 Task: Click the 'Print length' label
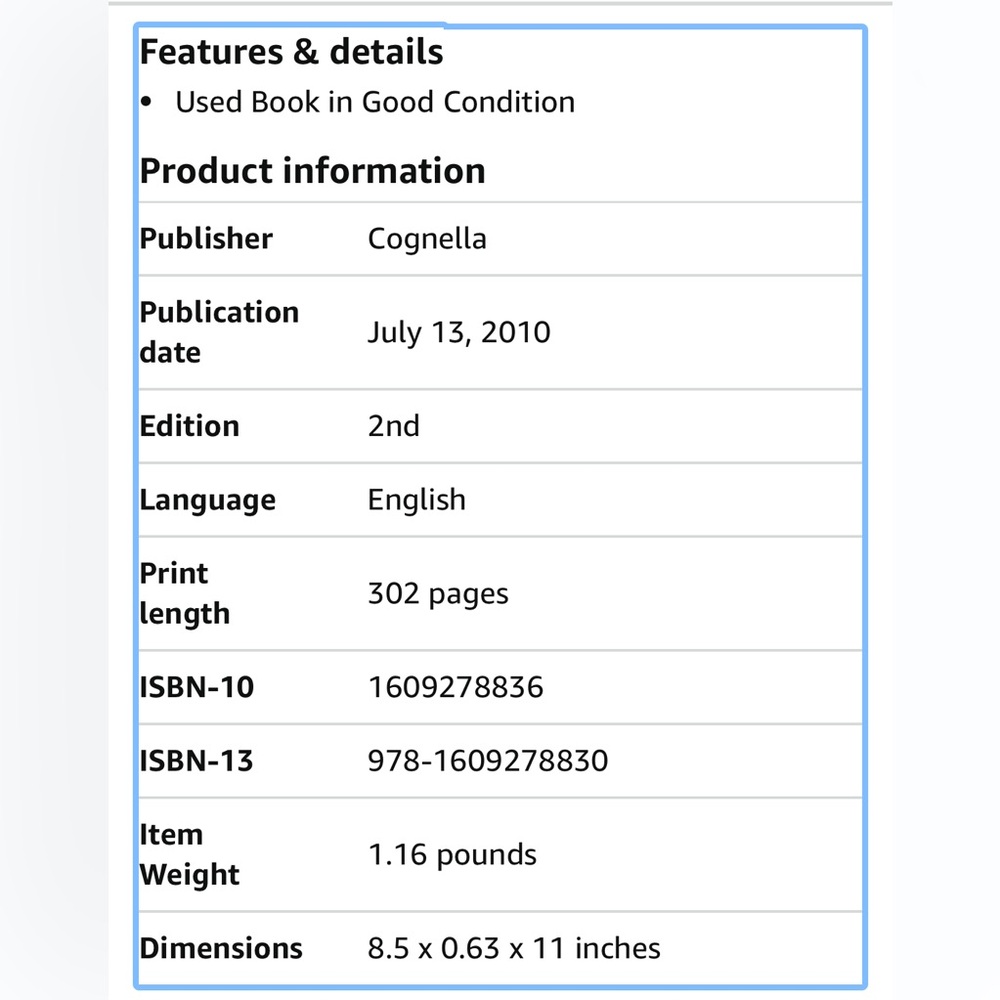pyautogui.click(x=185, y=593)
